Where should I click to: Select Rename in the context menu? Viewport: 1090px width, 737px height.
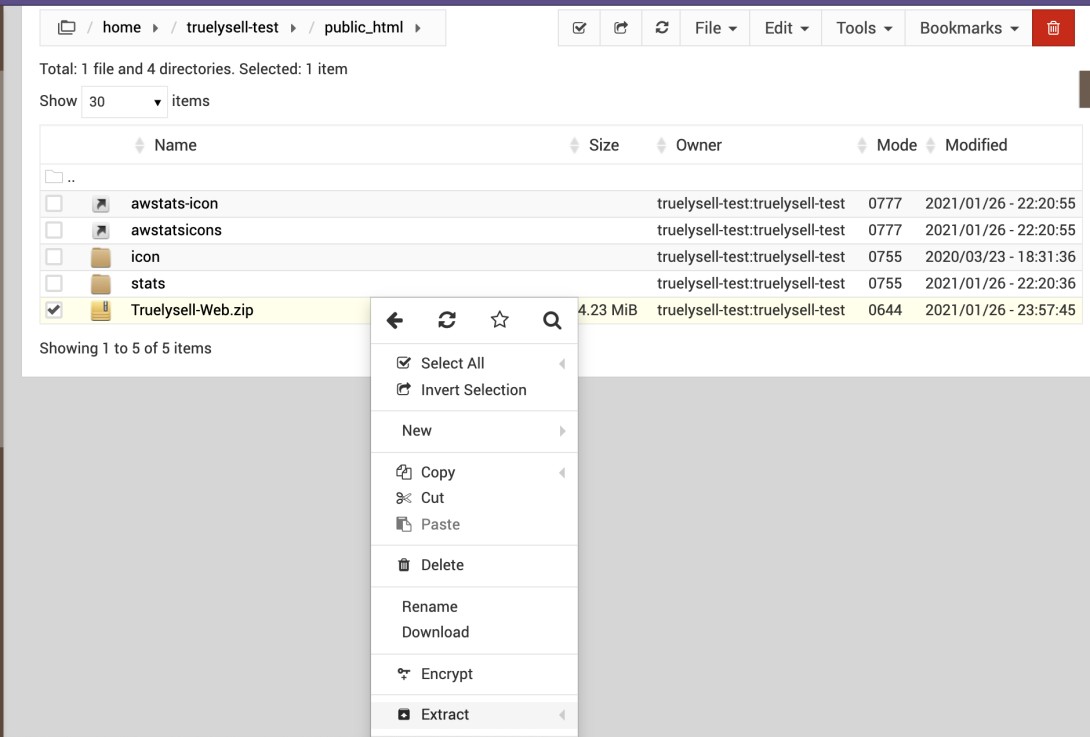pyautogui.click(x=429, y=606)
